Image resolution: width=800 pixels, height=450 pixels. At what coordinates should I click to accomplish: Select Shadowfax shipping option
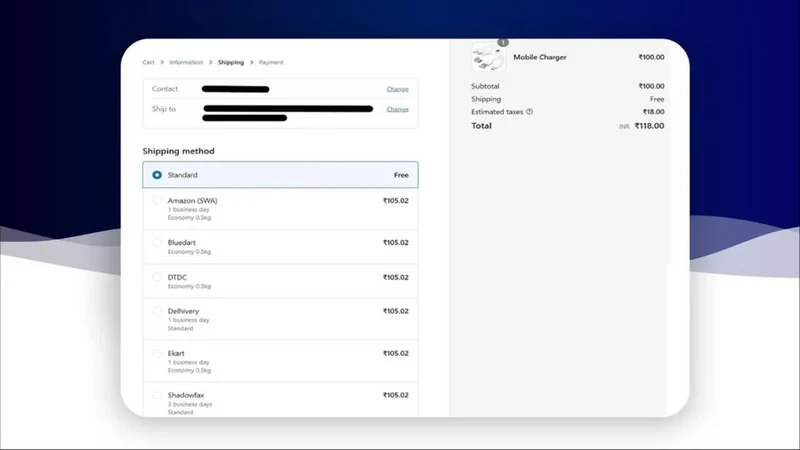tap(280, 401)
